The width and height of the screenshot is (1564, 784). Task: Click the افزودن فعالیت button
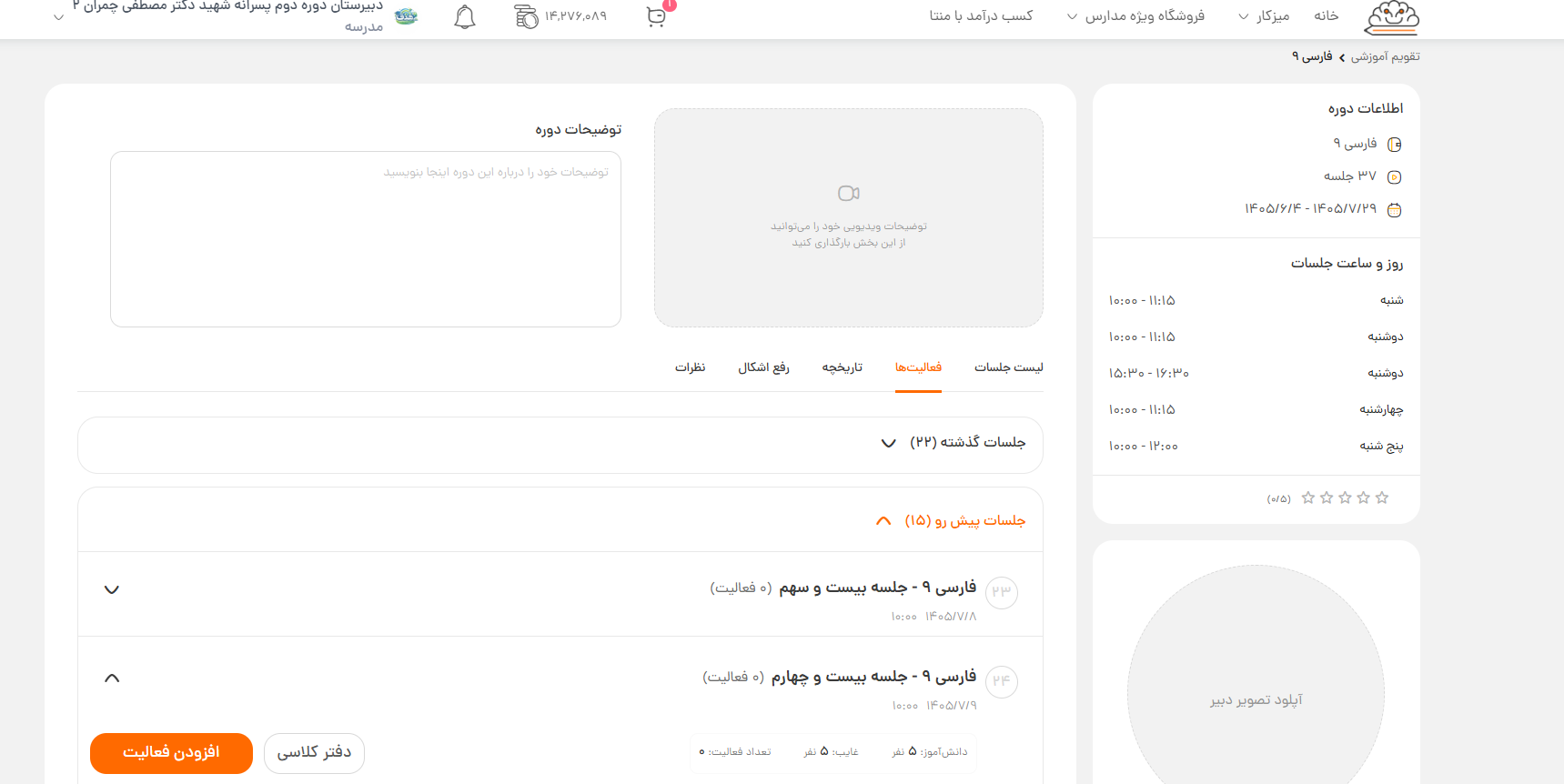coord(171,753)
